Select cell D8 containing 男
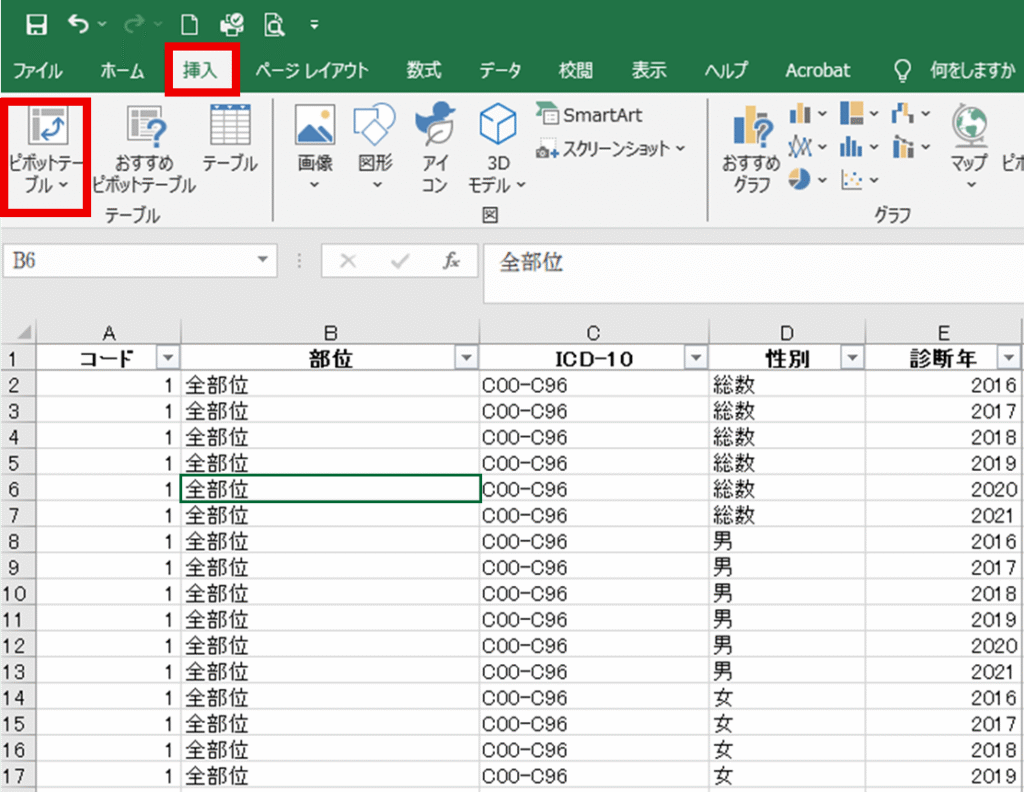 (x=786, y=541)
